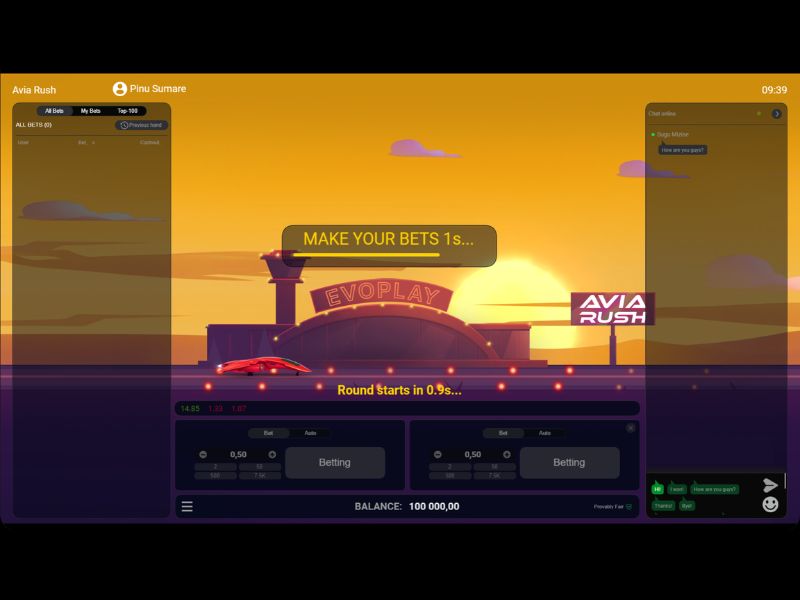Click the 14.85 multiplier in history
The image size is (800, 600).
tap(192, 407)
